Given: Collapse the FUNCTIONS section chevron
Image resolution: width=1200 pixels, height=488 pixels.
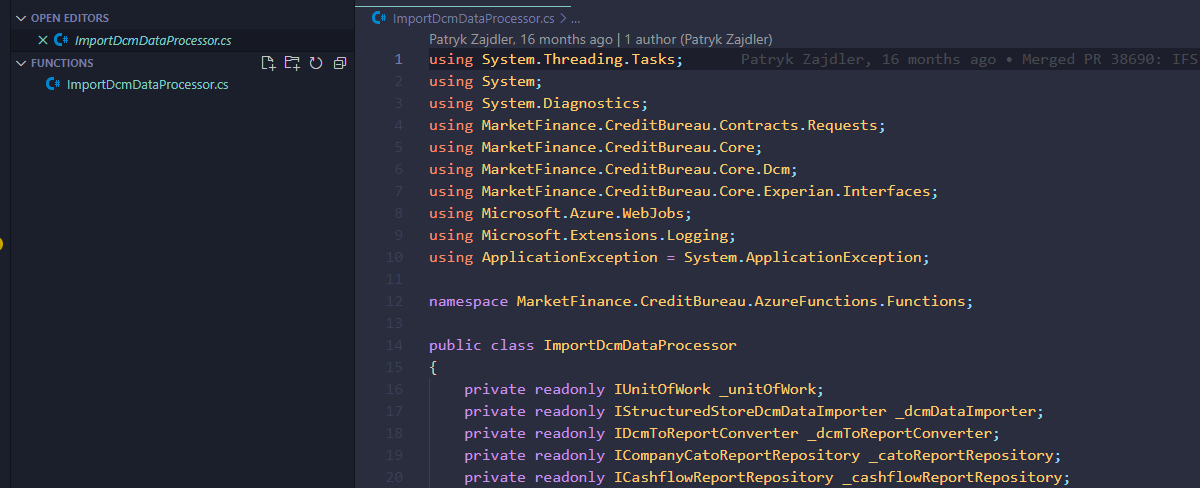Looking at the screenshot, I should [x=21, y=63].
